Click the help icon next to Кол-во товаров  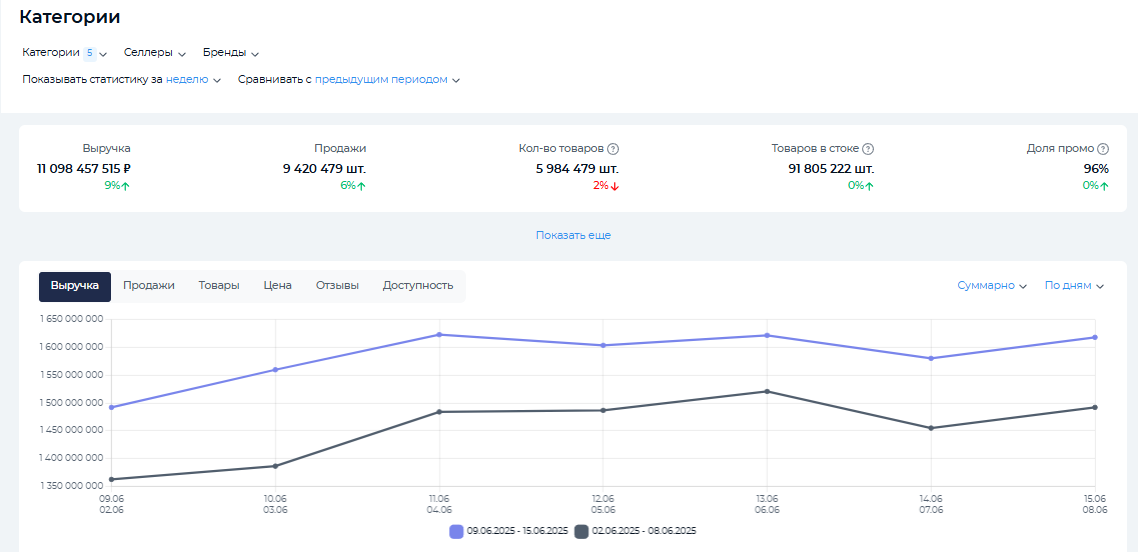tap(613, 148)
